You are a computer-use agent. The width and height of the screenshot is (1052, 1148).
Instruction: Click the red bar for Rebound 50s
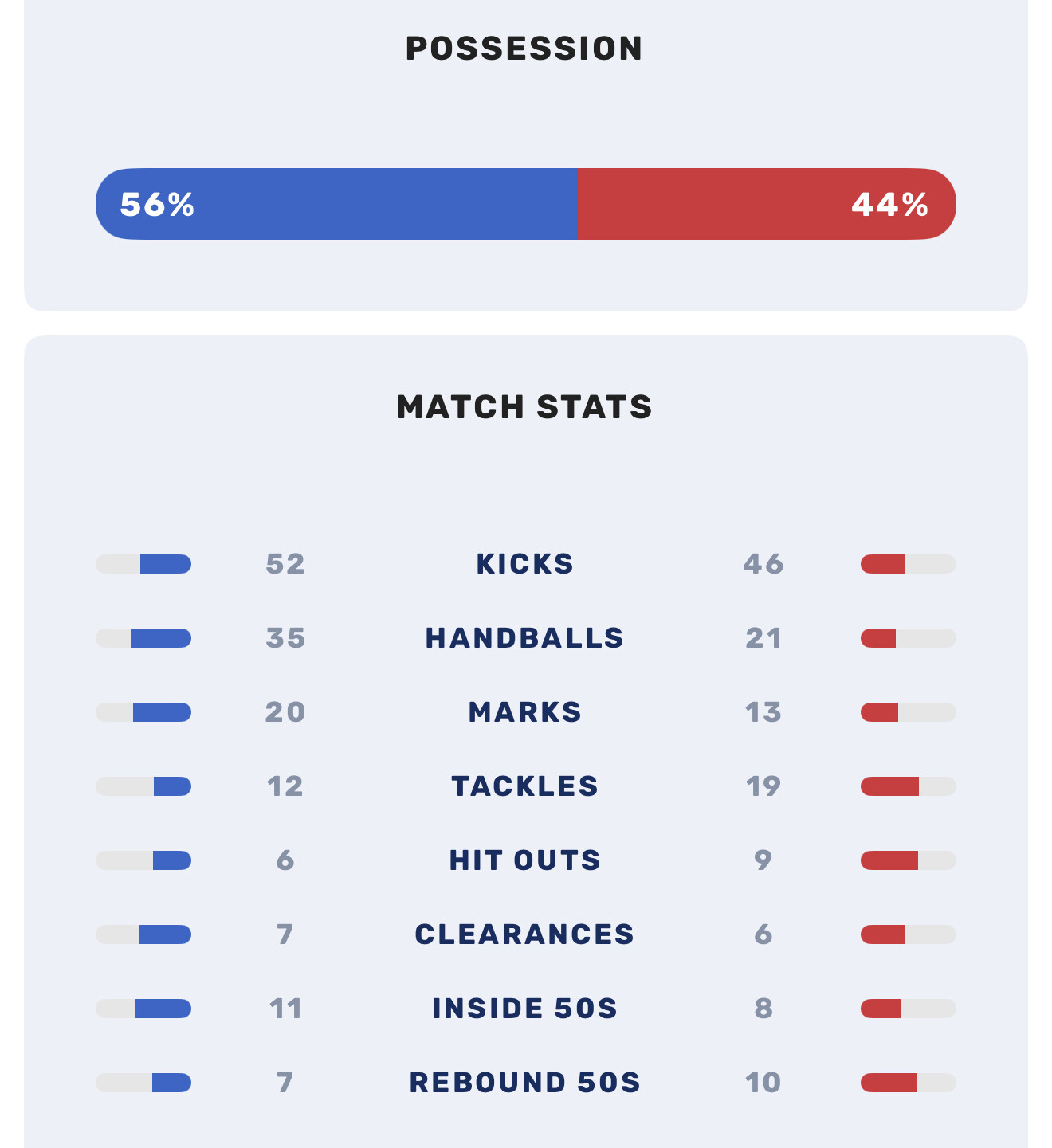point(889,1083)
